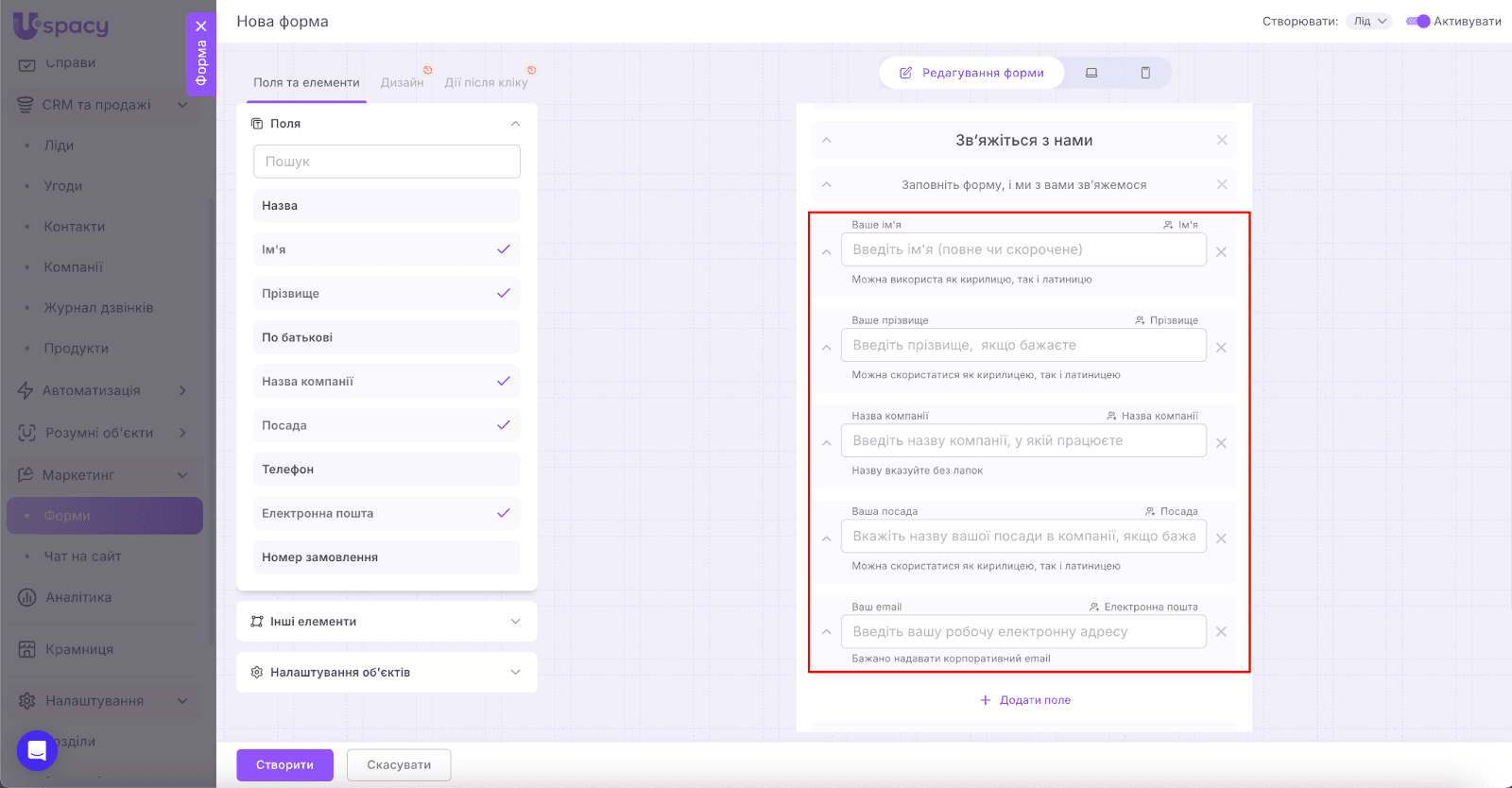Click the 'Створити' button
The image size is (1512, 788).
pyautogui.click(x=284, y=765)
